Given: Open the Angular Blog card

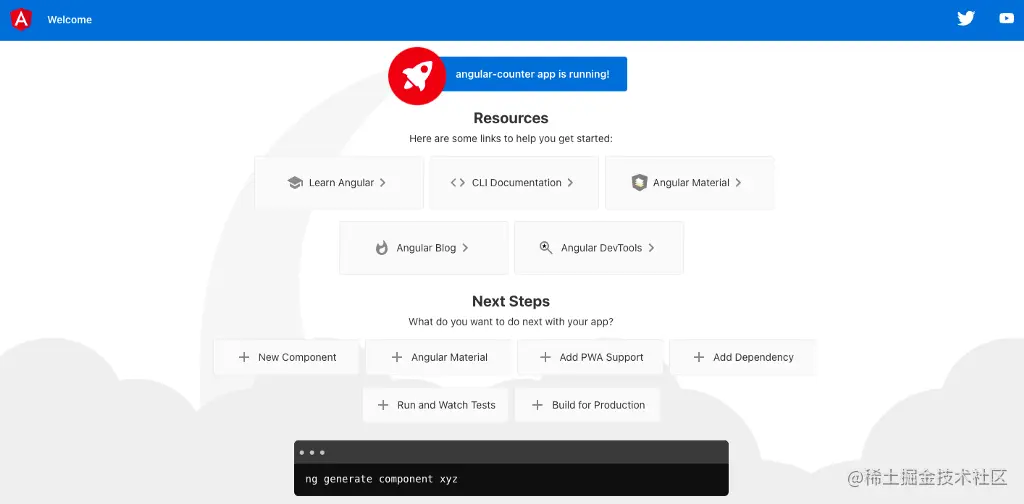Looking at the screenshot, I should click(x=424, y=248).
